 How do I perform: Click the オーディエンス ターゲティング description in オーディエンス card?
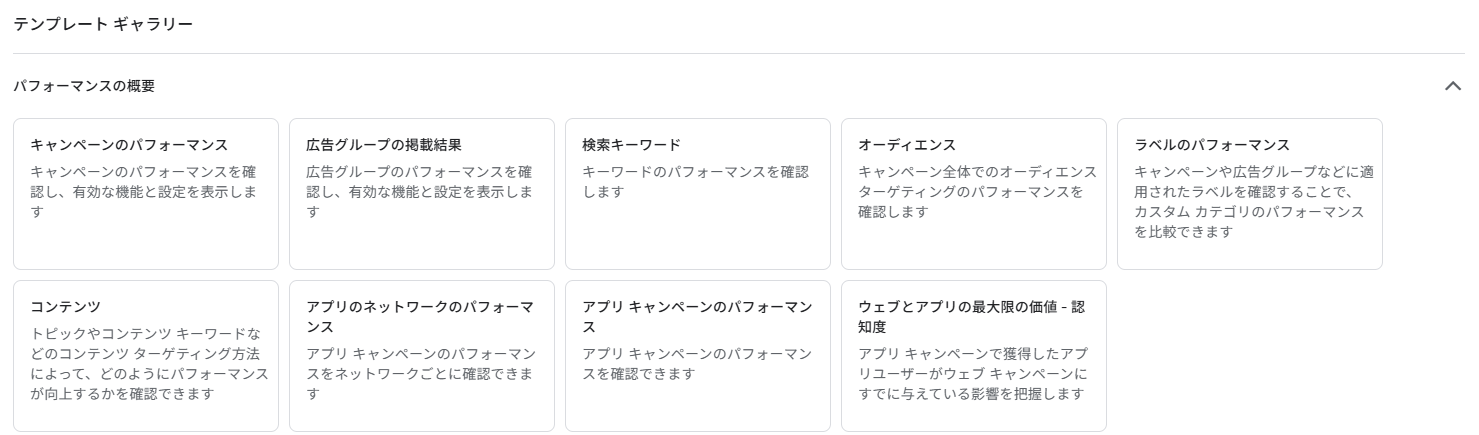[x=977, y=192]
